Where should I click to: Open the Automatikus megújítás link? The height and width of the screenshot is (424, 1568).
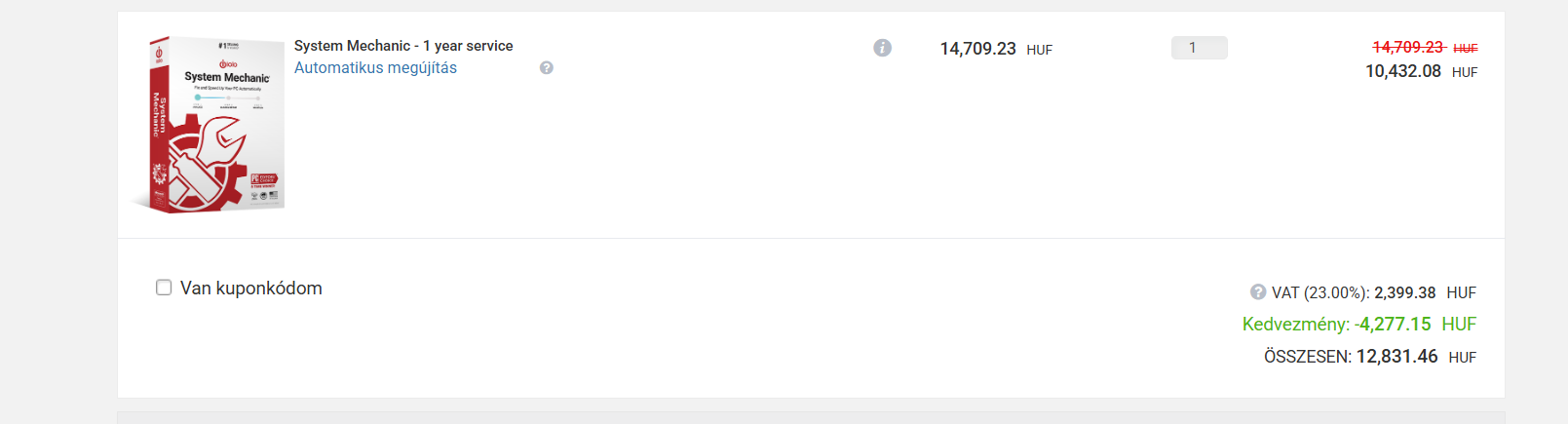tap(375, 67)
